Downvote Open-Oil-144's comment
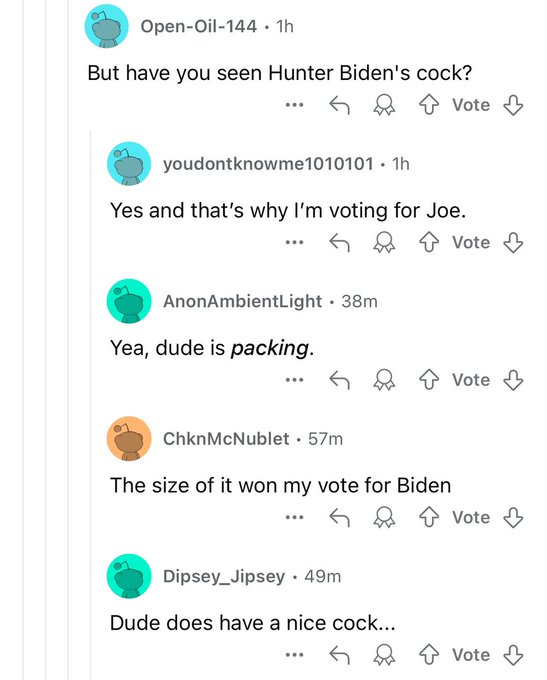The image size is (547, 680). pyautogui.click(x=513, y=105)
